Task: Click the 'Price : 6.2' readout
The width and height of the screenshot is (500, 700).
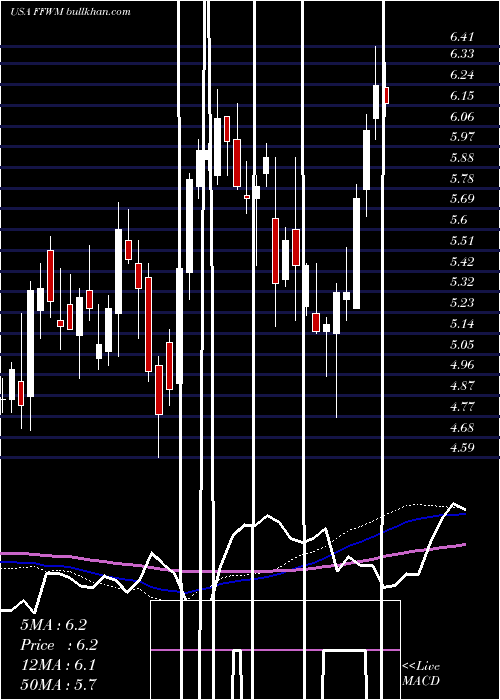Action: [x=59, y=645]
